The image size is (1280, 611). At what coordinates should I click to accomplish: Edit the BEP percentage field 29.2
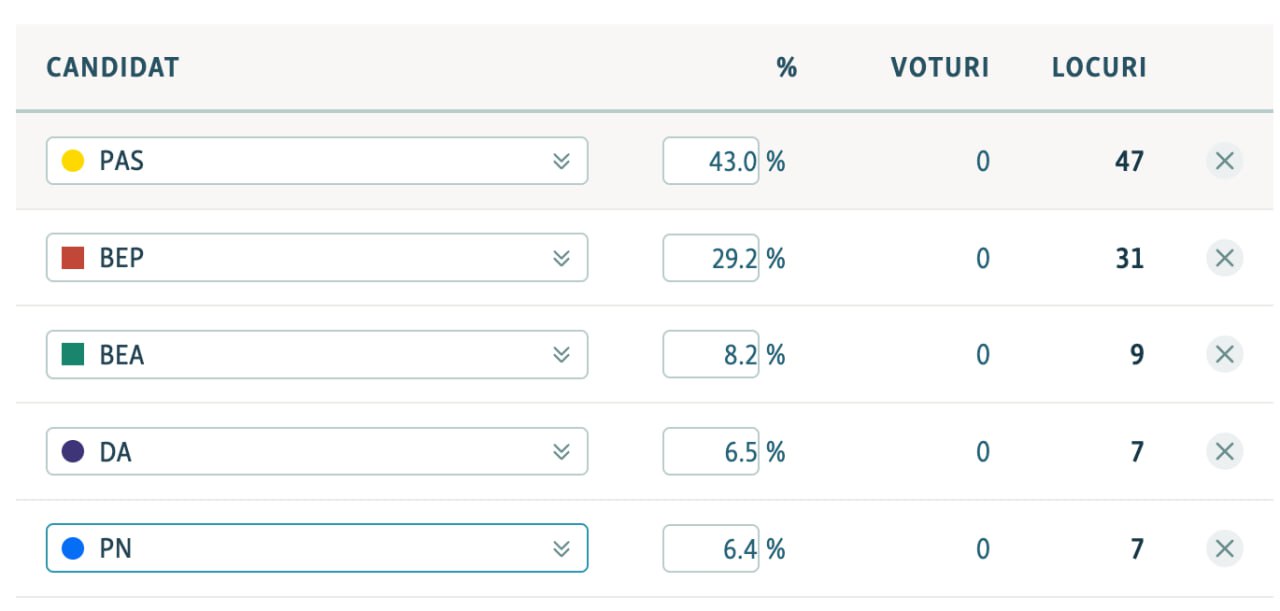(711, 258)
